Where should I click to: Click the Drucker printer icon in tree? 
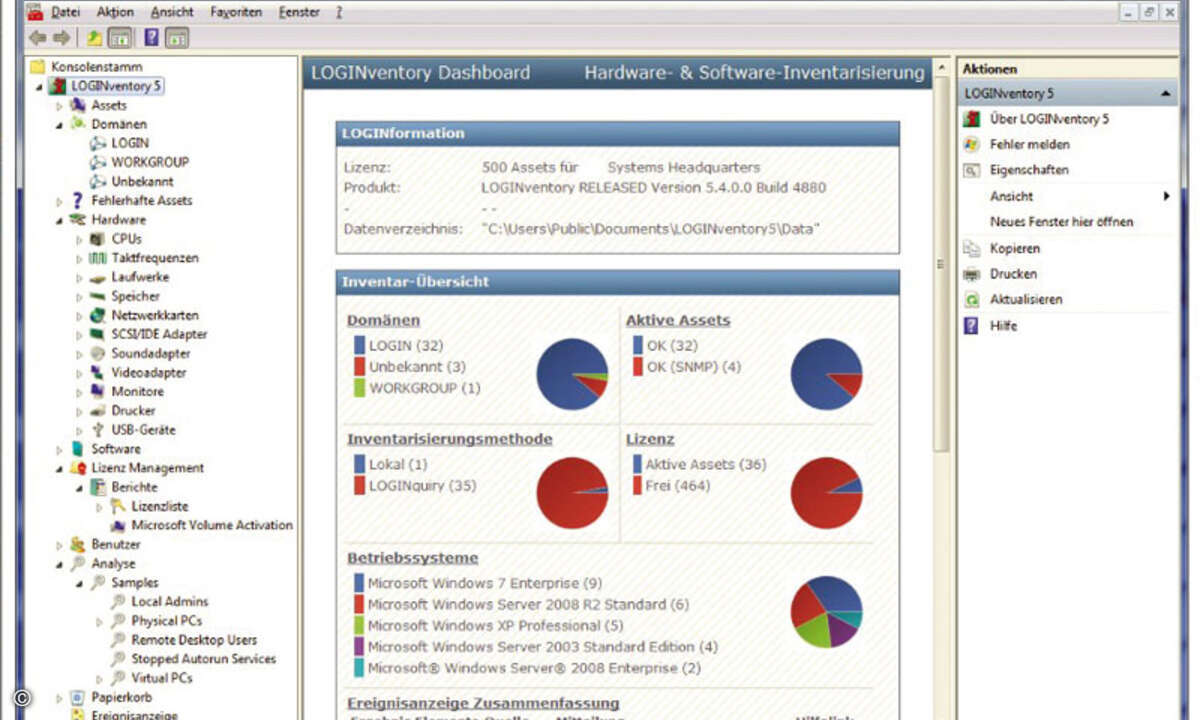click(97, 410)
